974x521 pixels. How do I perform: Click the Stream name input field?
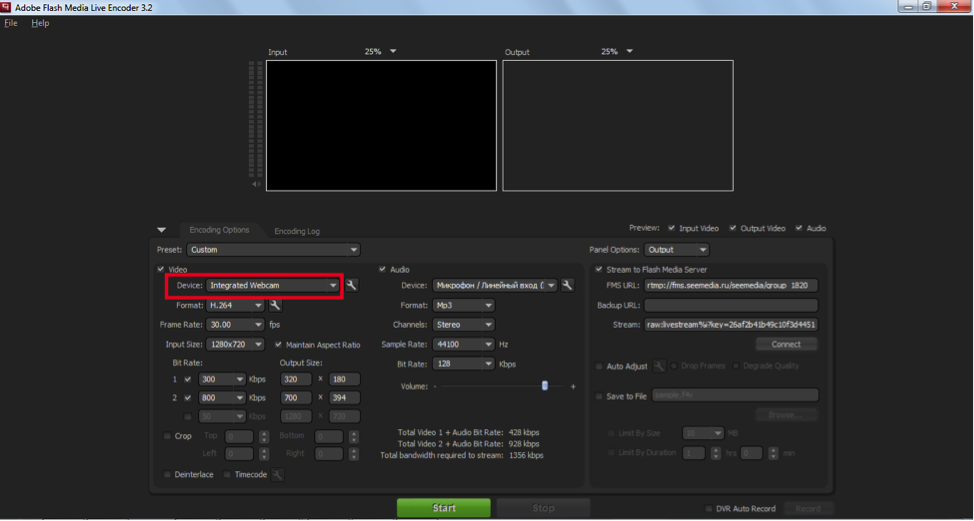point(731,325)
